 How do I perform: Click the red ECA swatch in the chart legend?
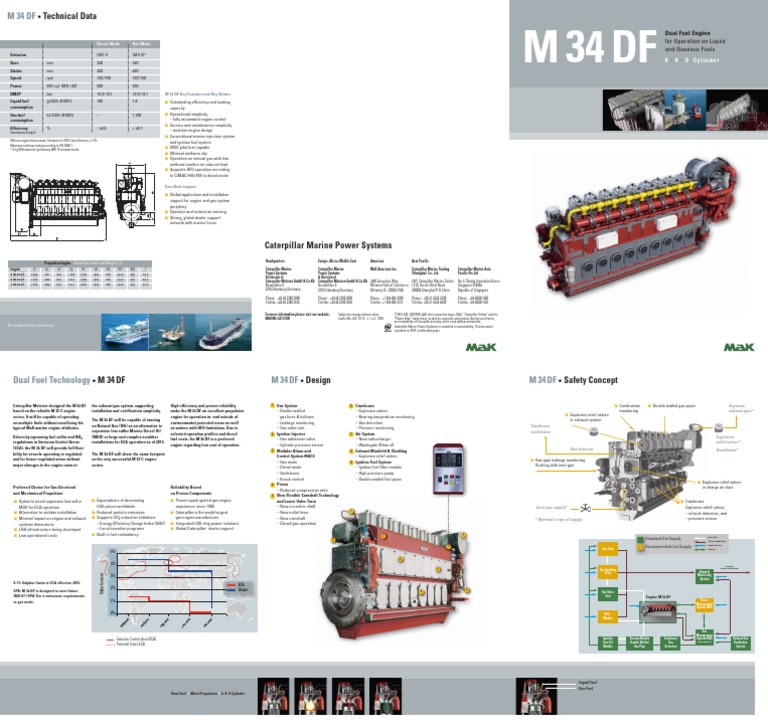pyautogui.click(x=230, y=584)
